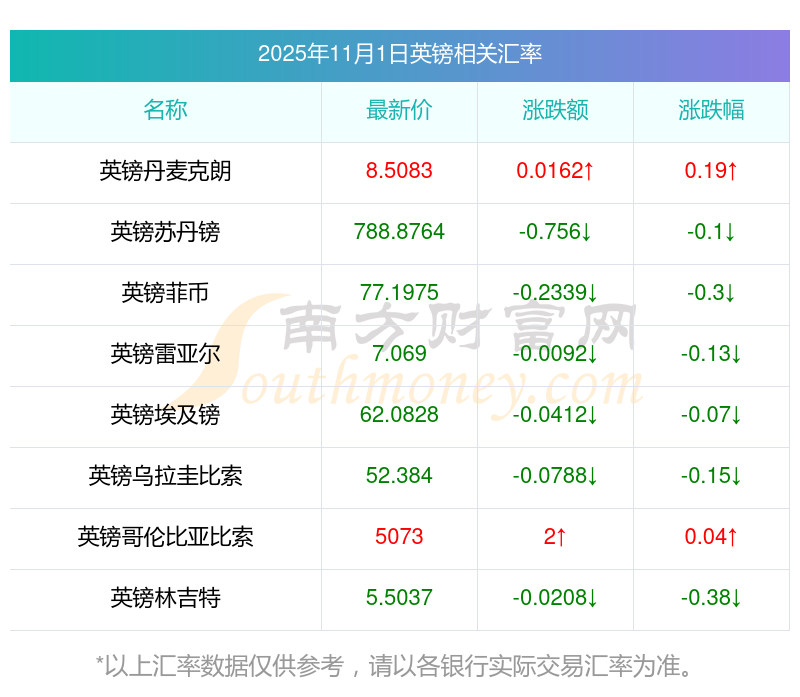This screenshot has height=697, width=800.
Task: Click the change value 0.0162↑
Action: pyautogui.click(x=555, y=171)
